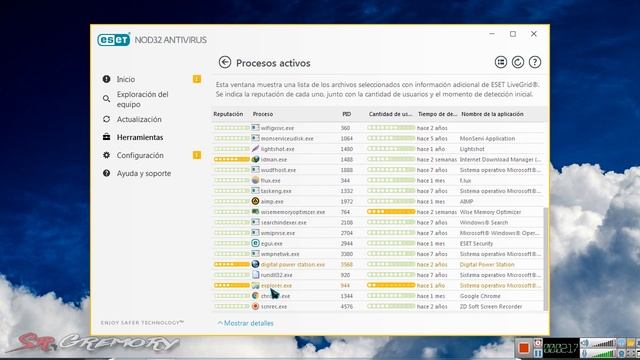Image resolution: width=640 pixels, height=360 pixels.
Task: Click 'Internet Download Manager' application name
Action: click(x=500, y=160)
